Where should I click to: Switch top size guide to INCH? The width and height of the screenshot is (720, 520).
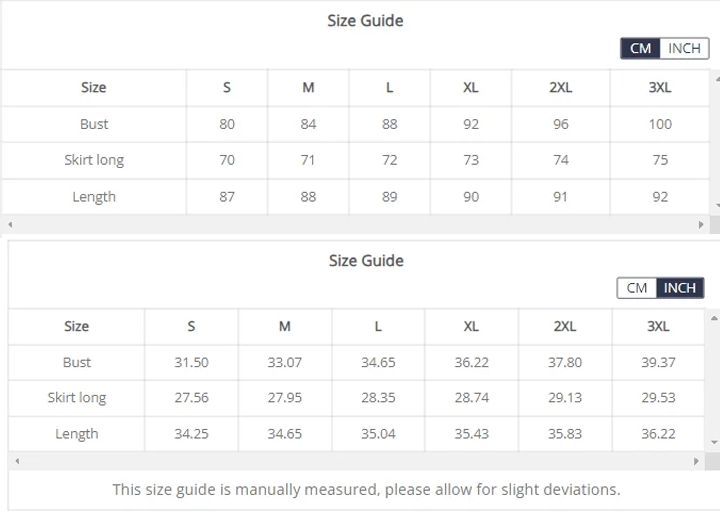point(684,48)
